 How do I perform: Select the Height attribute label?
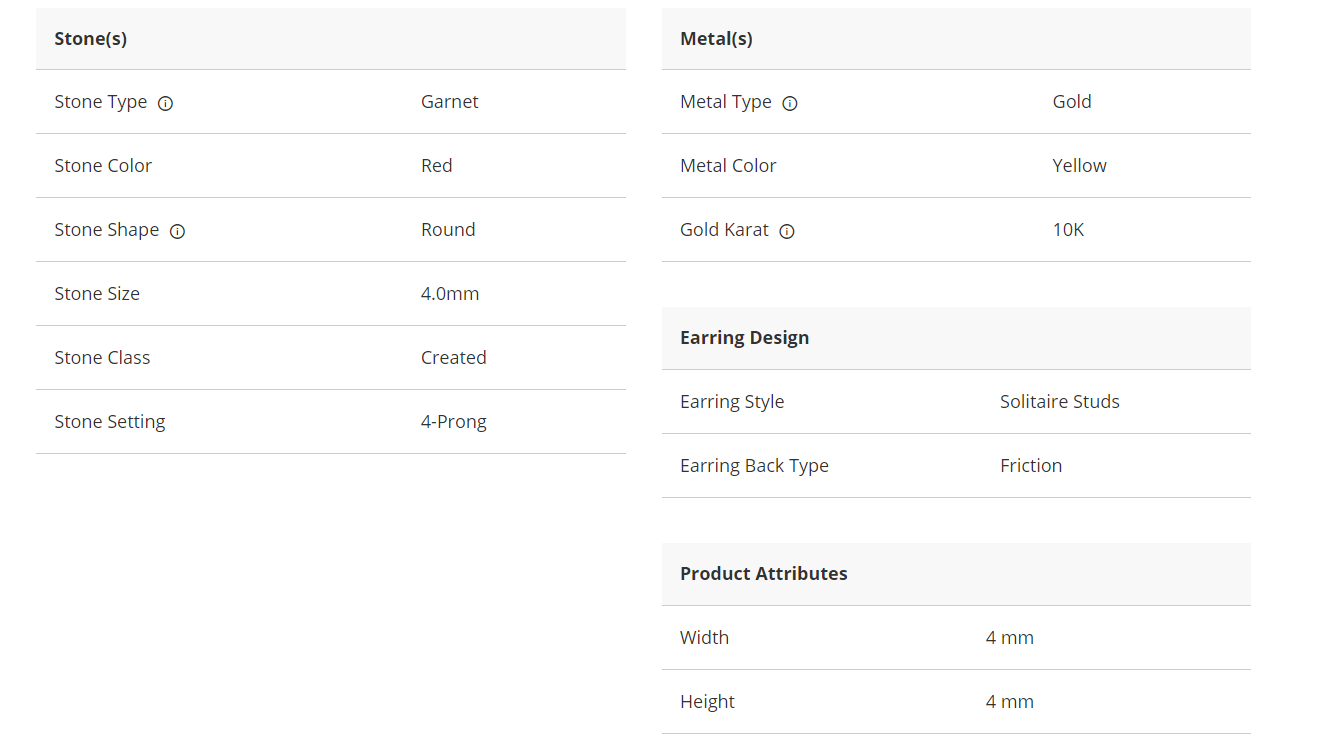pyautogui.click(x=707, y=702)
